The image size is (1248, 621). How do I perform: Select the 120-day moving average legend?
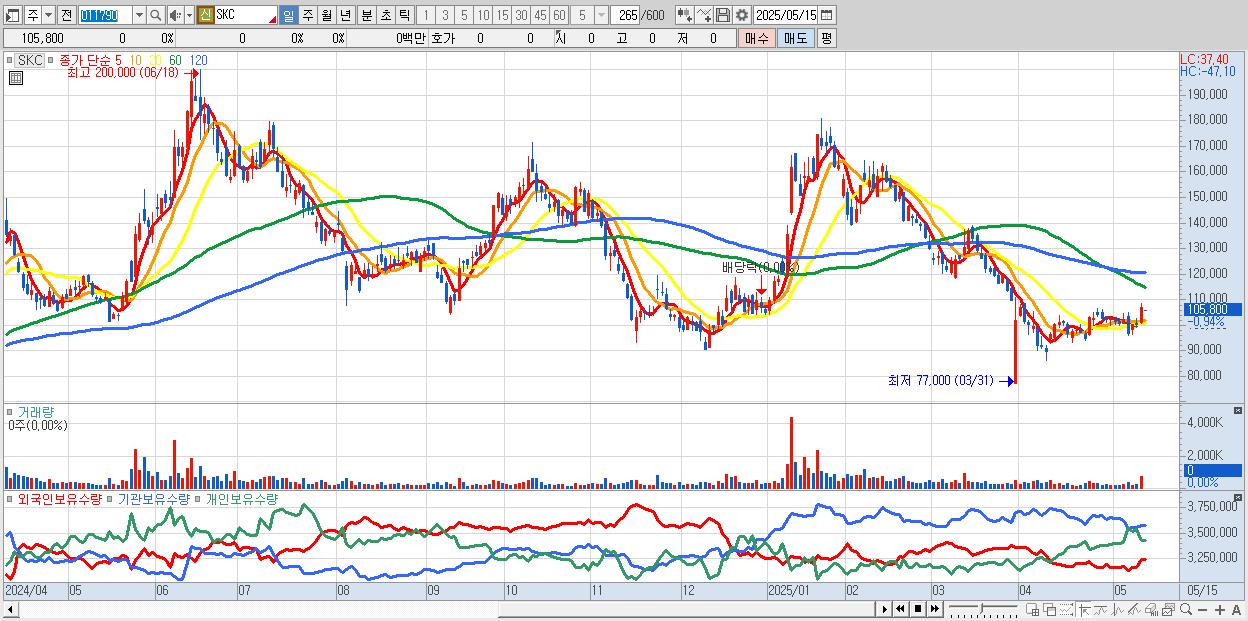point(198,60)
